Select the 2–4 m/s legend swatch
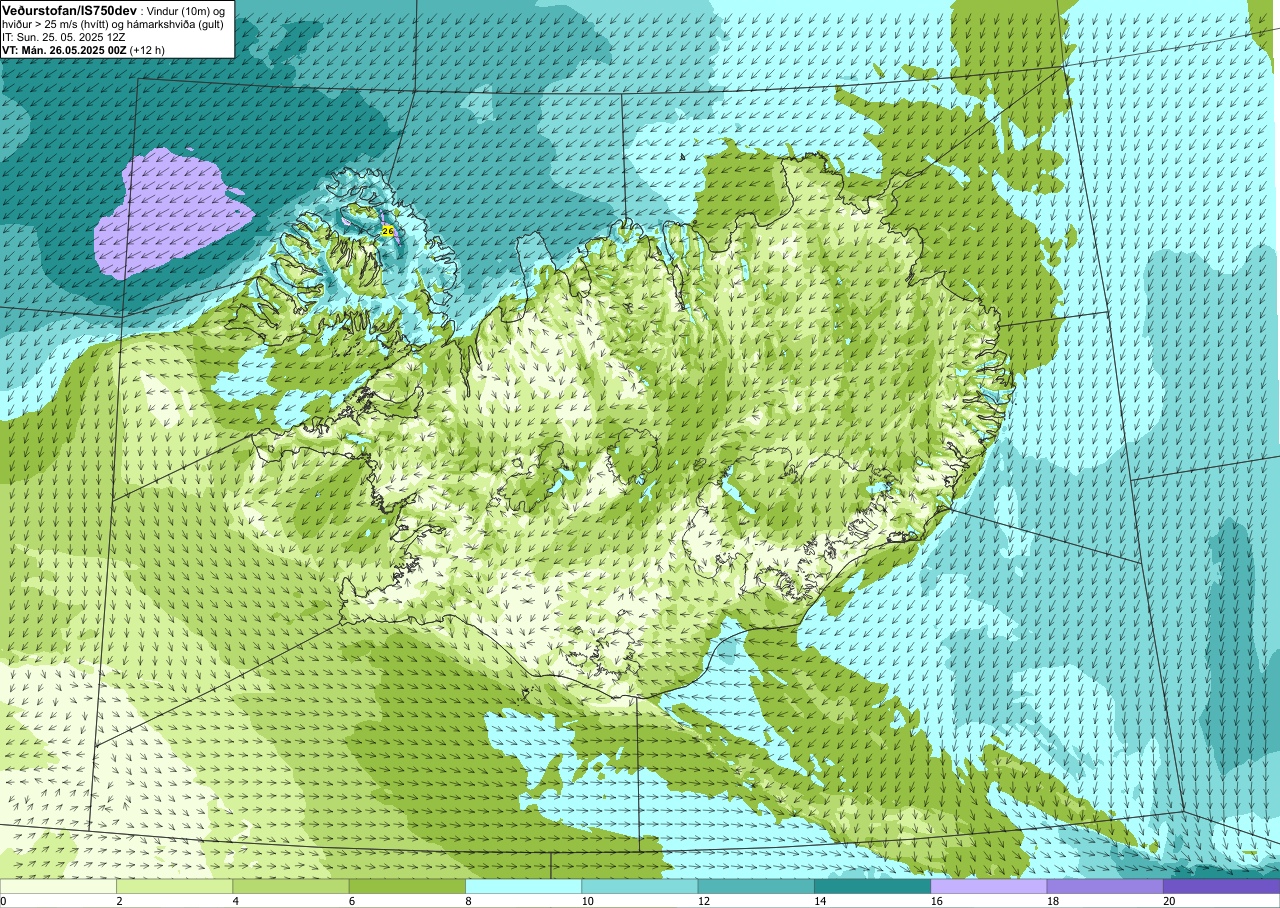Screen dimensions: 1280x908 174,886
